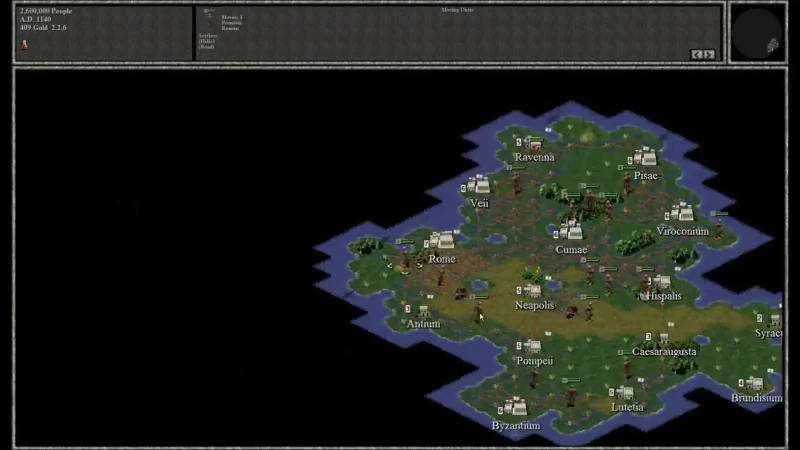Click the '409 Gold 2.2.6' treasury text
Screen dimensions: 800x450
tap(43, 28)
